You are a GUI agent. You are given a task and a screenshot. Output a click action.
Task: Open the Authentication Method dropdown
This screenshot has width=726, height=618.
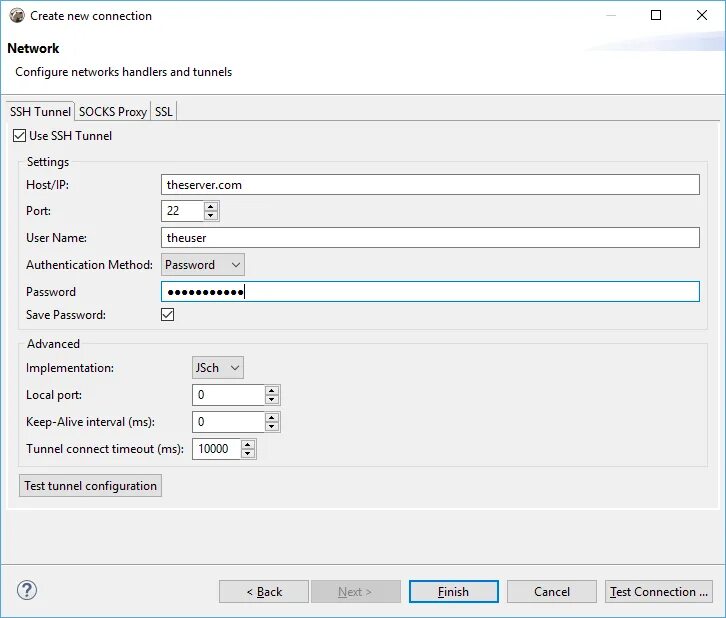click(x=203, y=265)
